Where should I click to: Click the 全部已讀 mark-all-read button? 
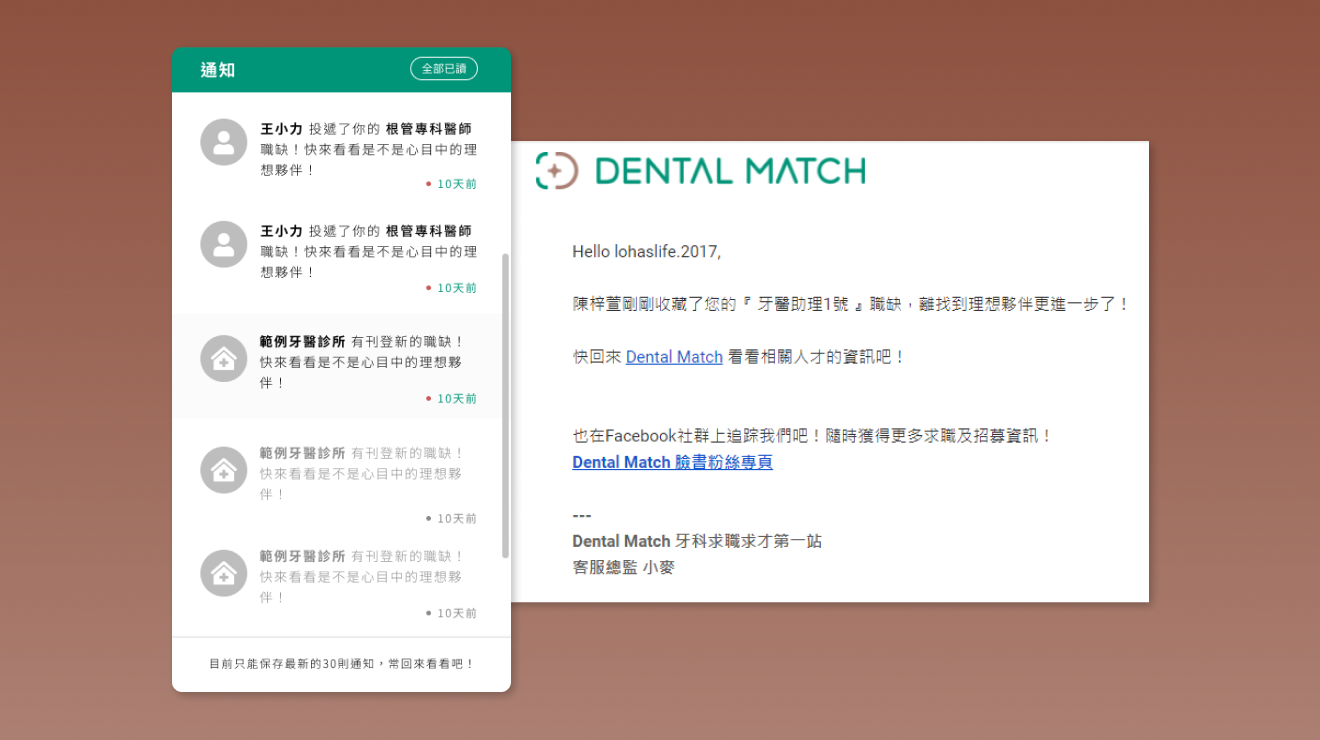(444, 69)
